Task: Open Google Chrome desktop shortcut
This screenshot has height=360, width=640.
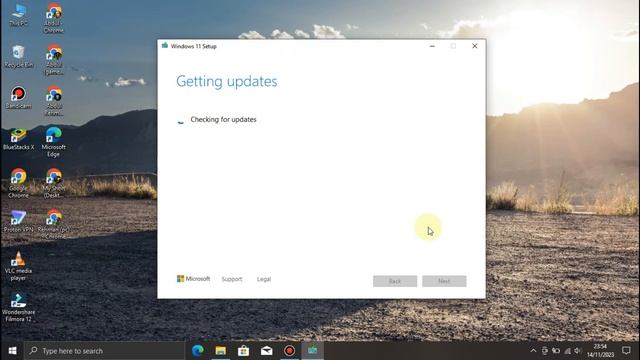Action: click(18, 183)
